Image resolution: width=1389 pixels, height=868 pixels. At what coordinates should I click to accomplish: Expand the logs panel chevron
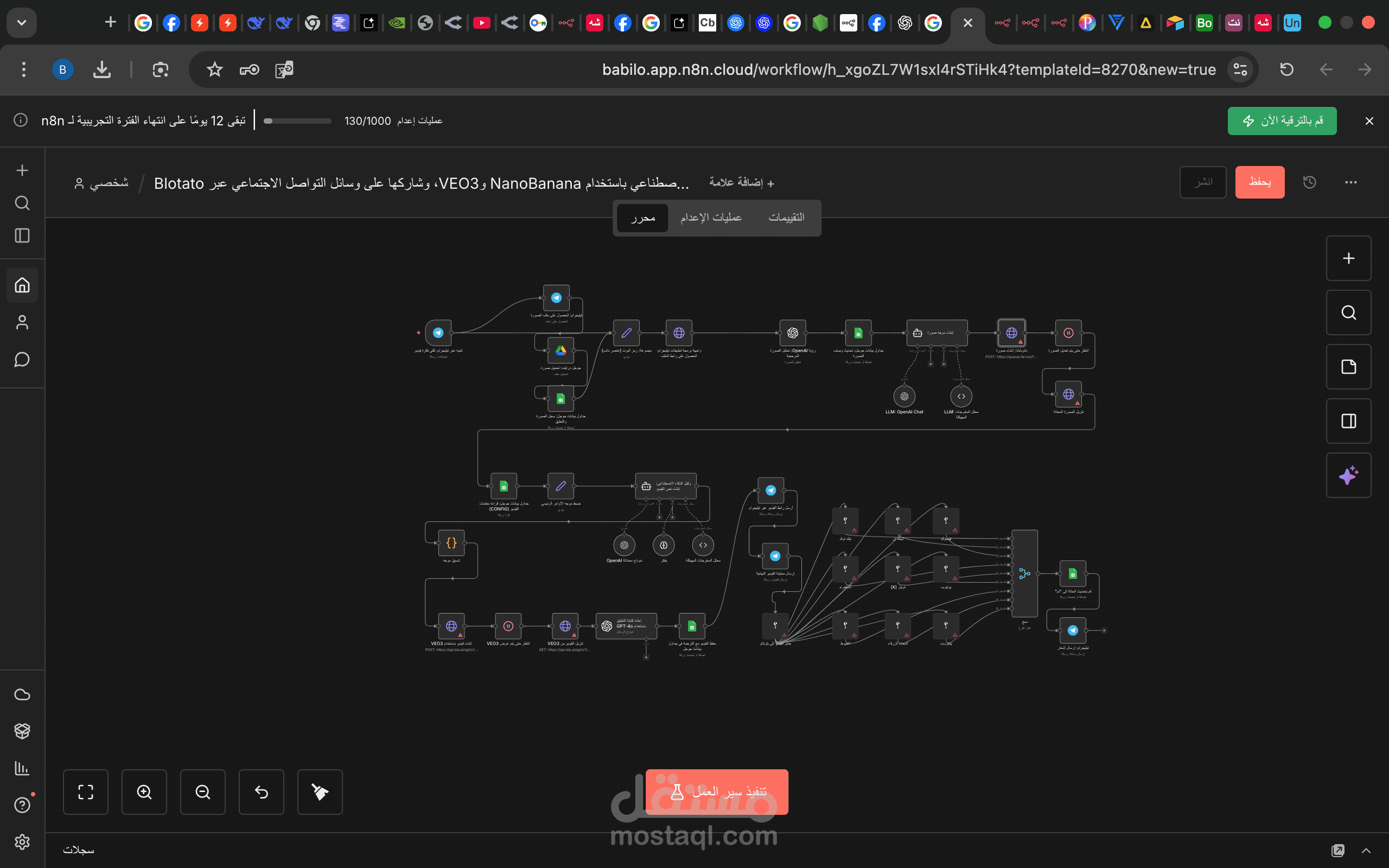1366,850
